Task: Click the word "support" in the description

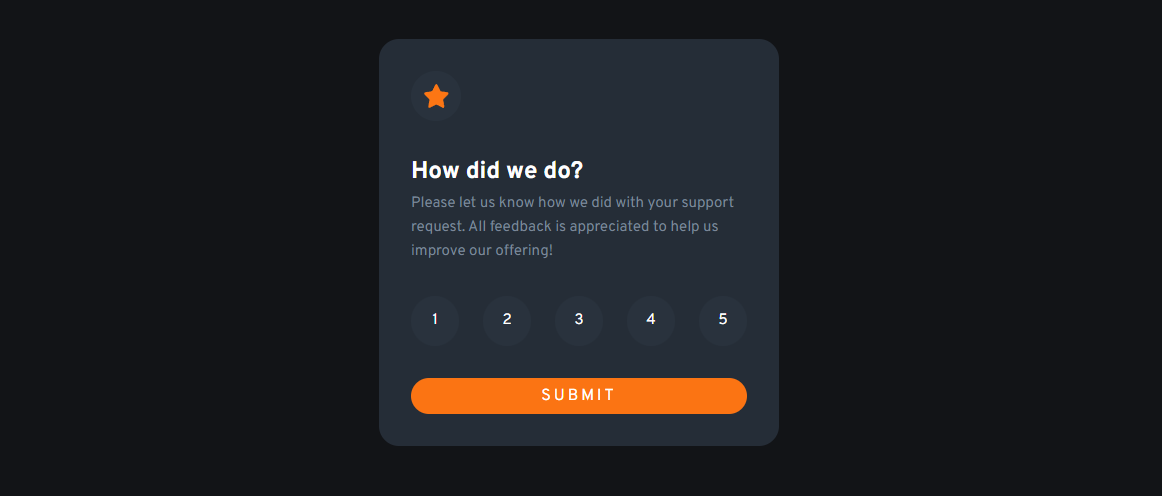Action: (x=708, y=203)
